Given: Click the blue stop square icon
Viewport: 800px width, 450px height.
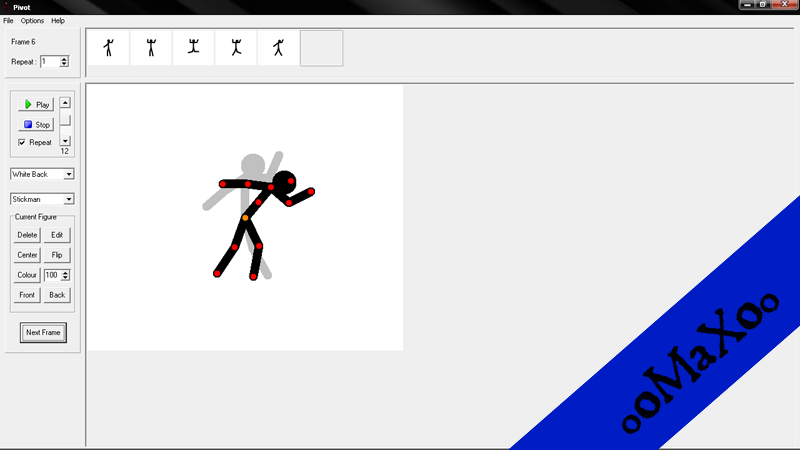Looking at the screenshot, I should coord(28,124).
